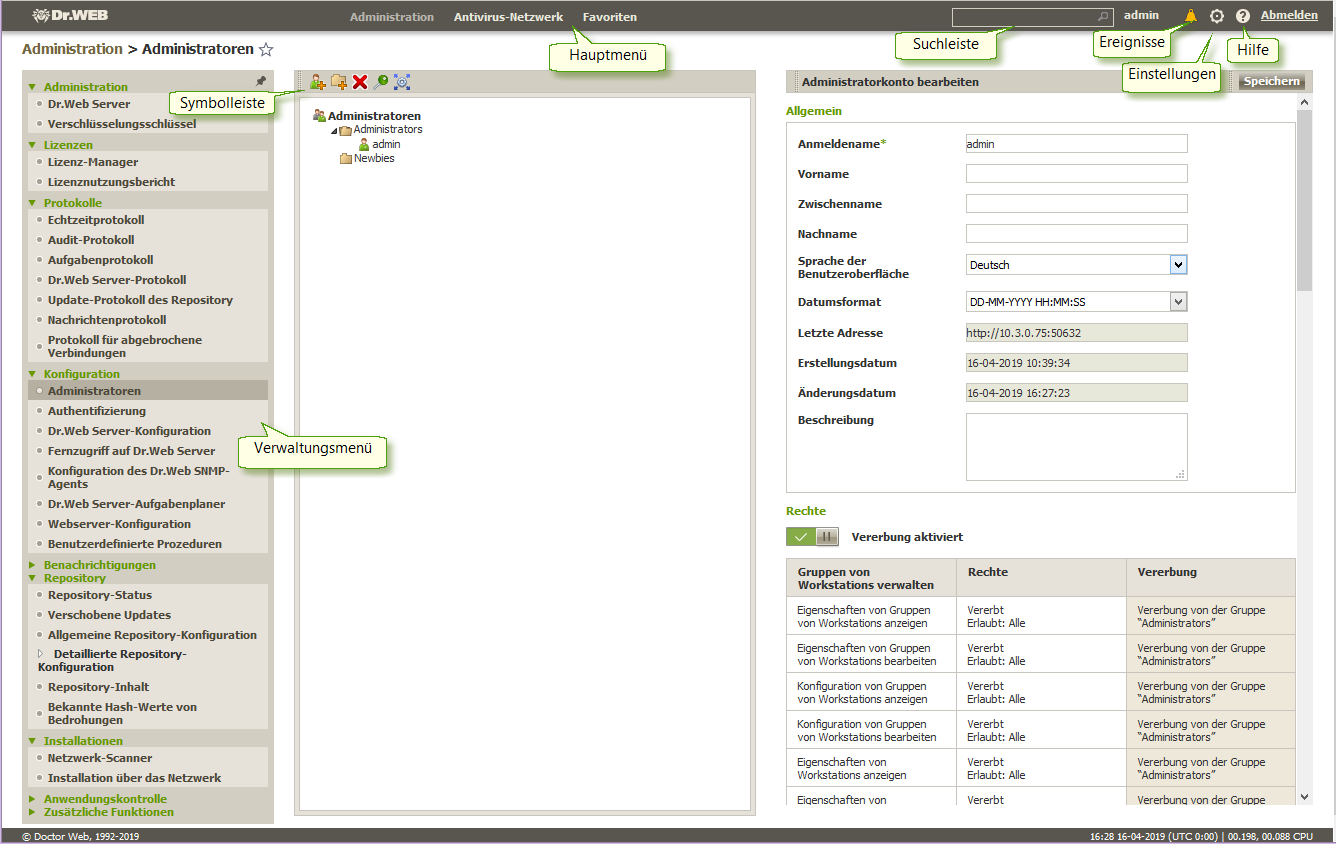Click the Beschreibung text area

(x=1076, y=447)
